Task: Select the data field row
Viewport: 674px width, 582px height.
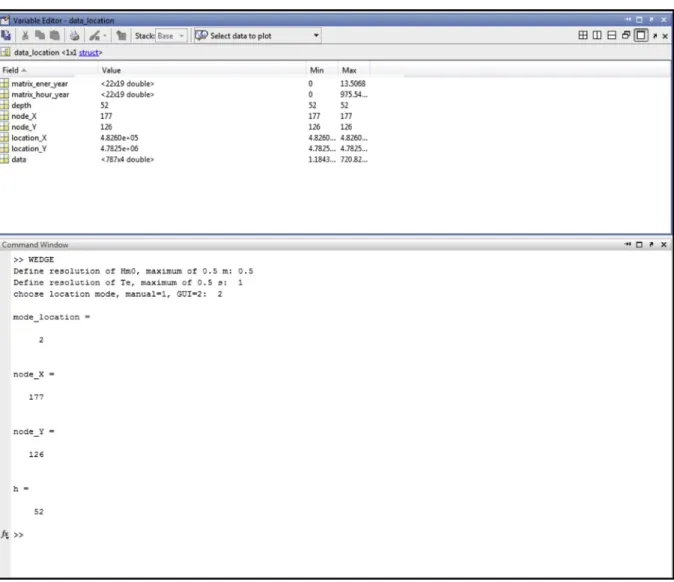Action: (x=185, y=159)
